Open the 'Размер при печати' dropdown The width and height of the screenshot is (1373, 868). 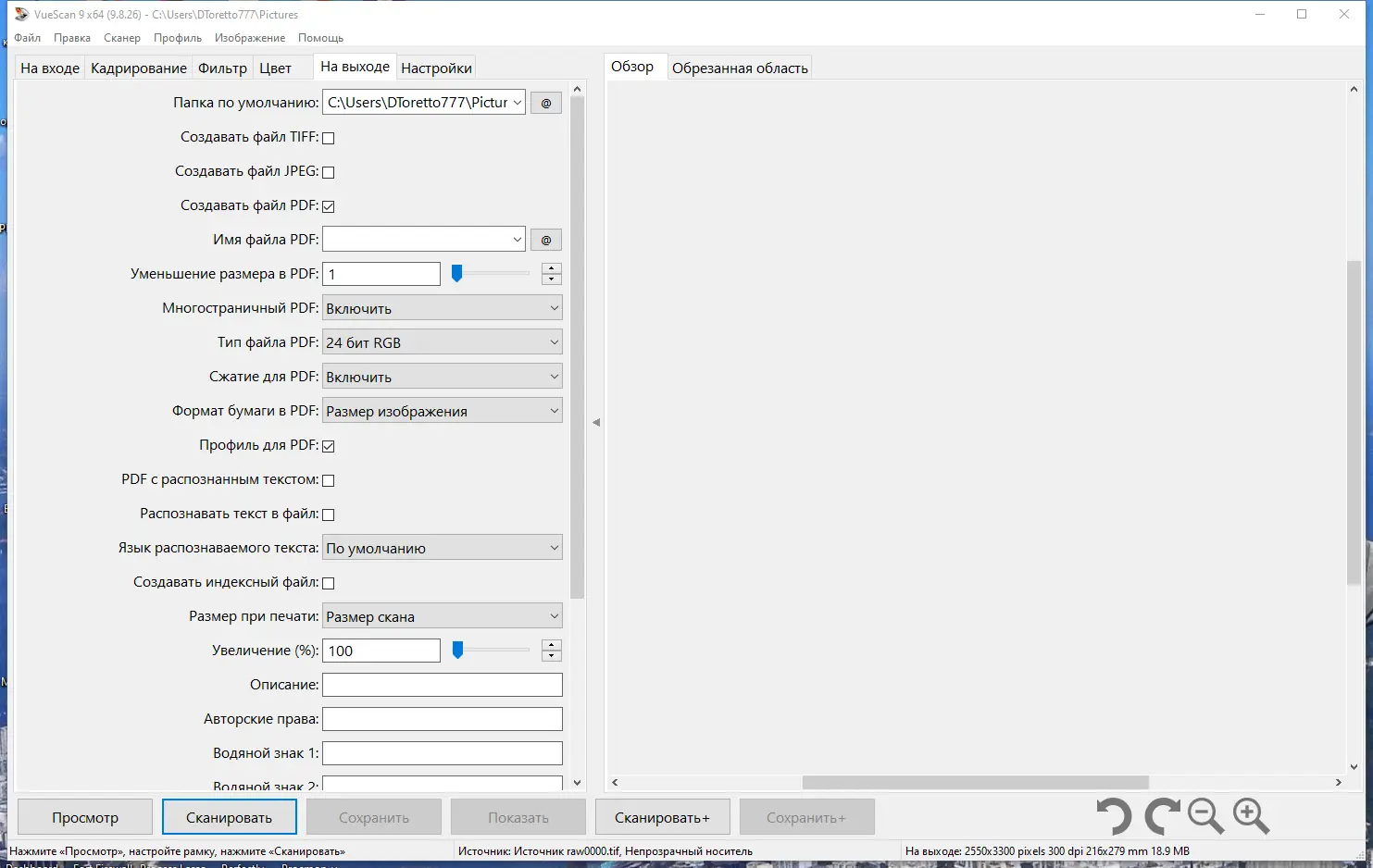click(443, 616)
